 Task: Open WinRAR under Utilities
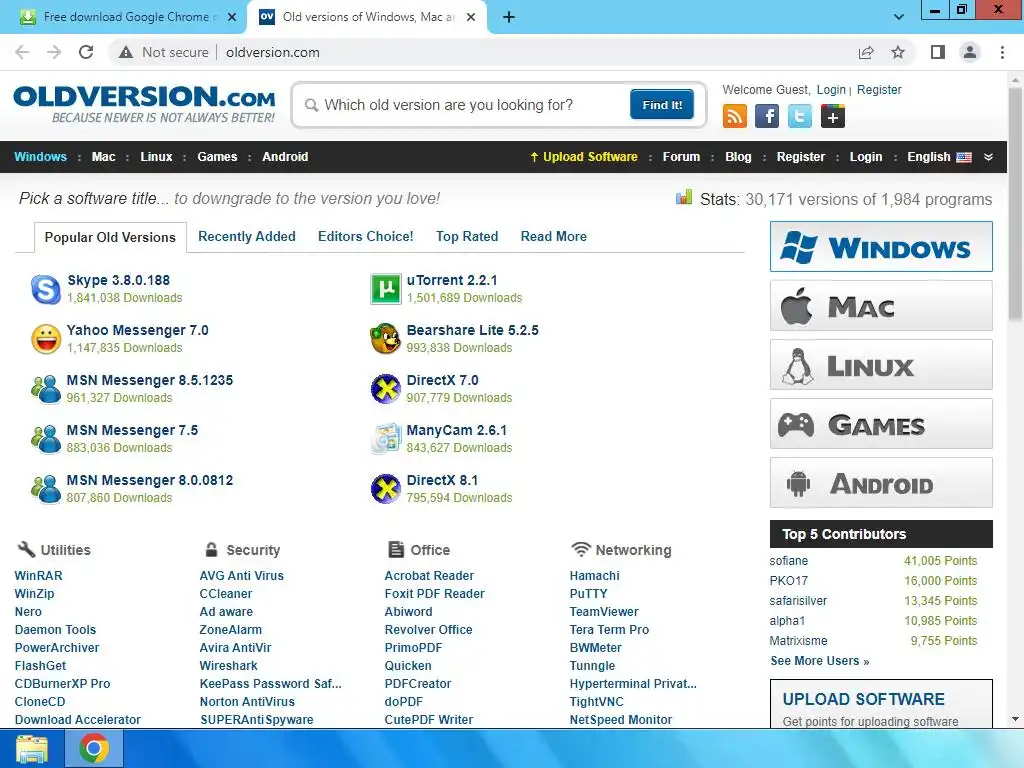pos(39,576)
